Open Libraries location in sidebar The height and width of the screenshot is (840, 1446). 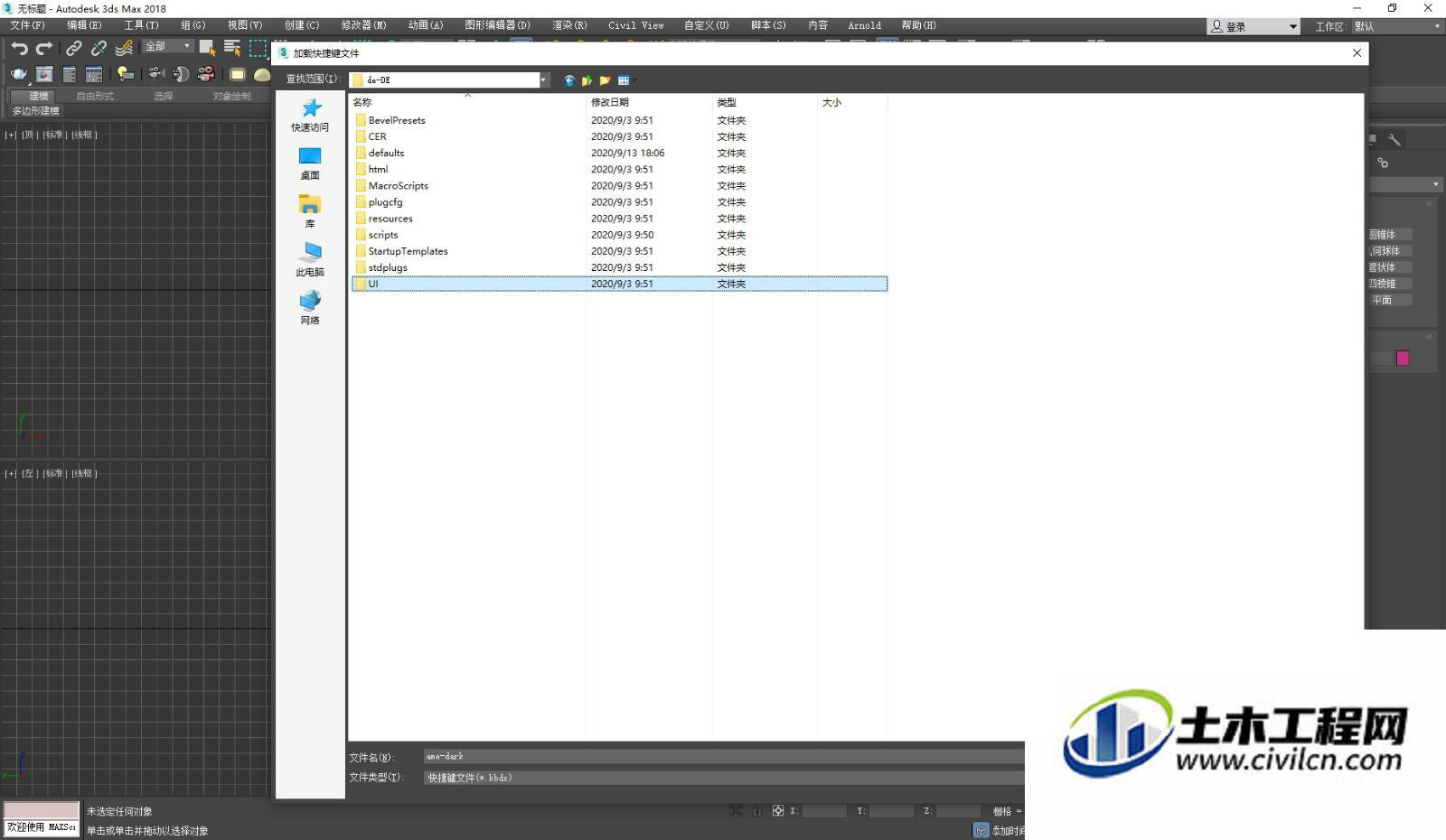(x=310, y=211)
